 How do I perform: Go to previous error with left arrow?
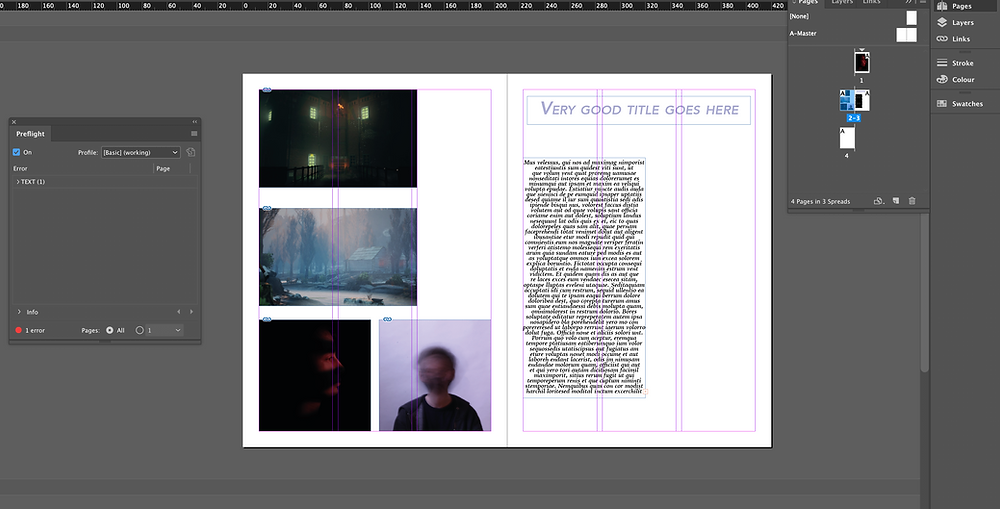[x=179, y=311]
